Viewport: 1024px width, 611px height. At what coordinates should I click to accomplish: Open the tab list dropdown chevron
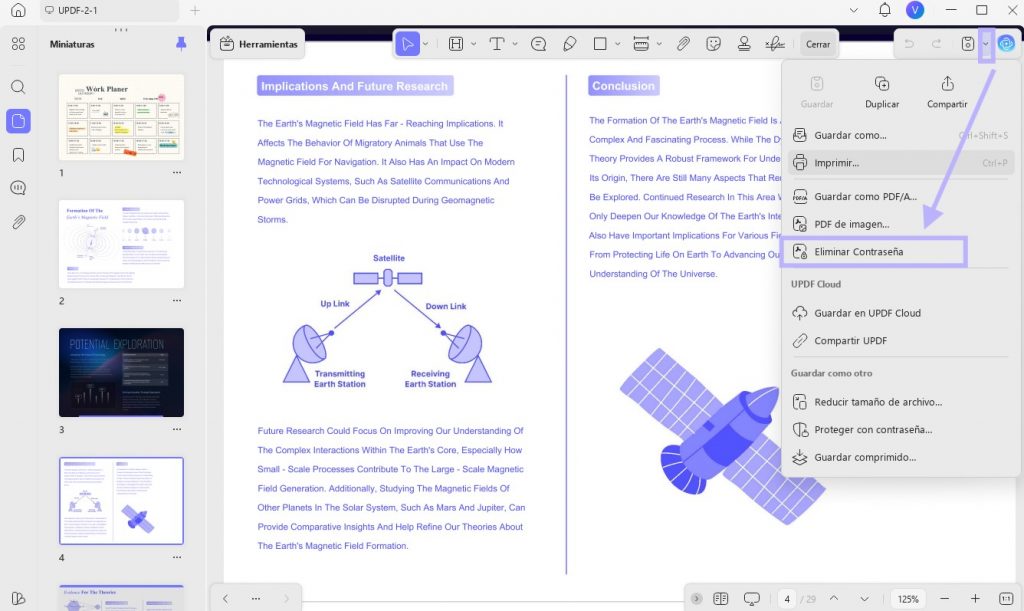click(x=854, y=10)
